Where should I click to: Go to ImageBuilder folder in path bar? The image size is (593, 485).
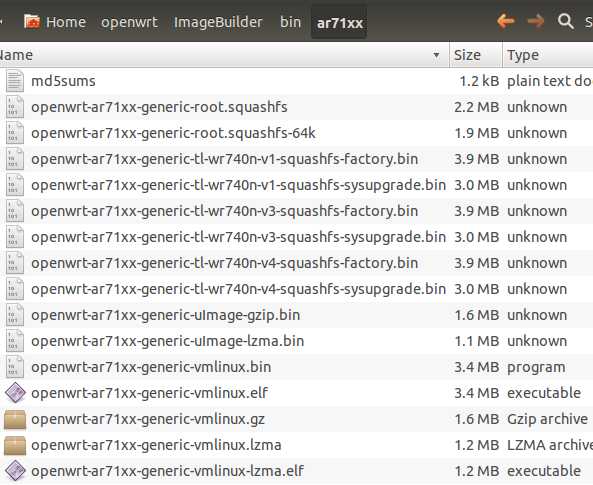pos(218,22)
